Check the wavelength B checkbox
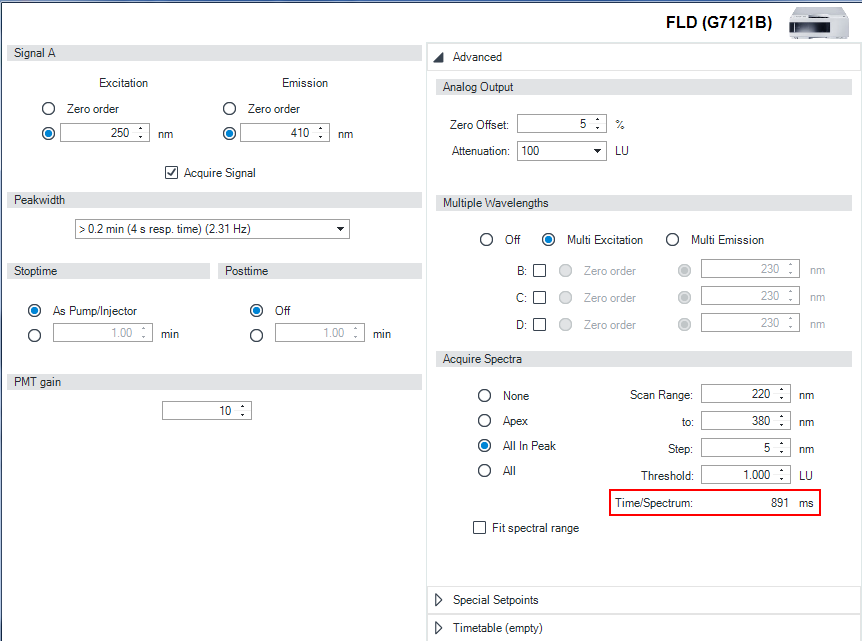Viewport: 862px width, 641px height. pyautogui.click(x=540, y=270)
